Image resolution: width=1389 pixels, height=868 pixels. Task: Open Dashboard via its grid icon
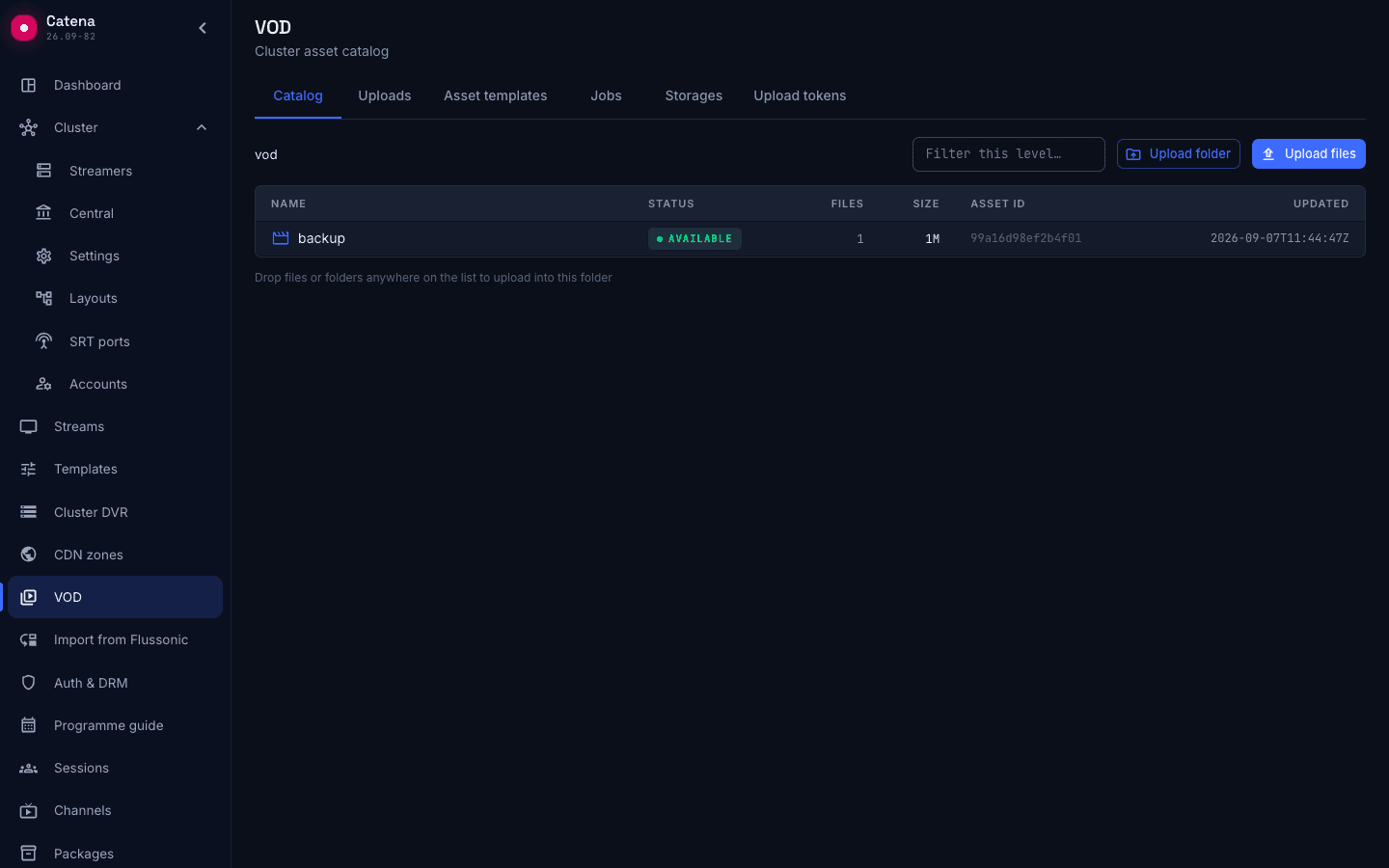pyautogui.click(x=29, y=85)
